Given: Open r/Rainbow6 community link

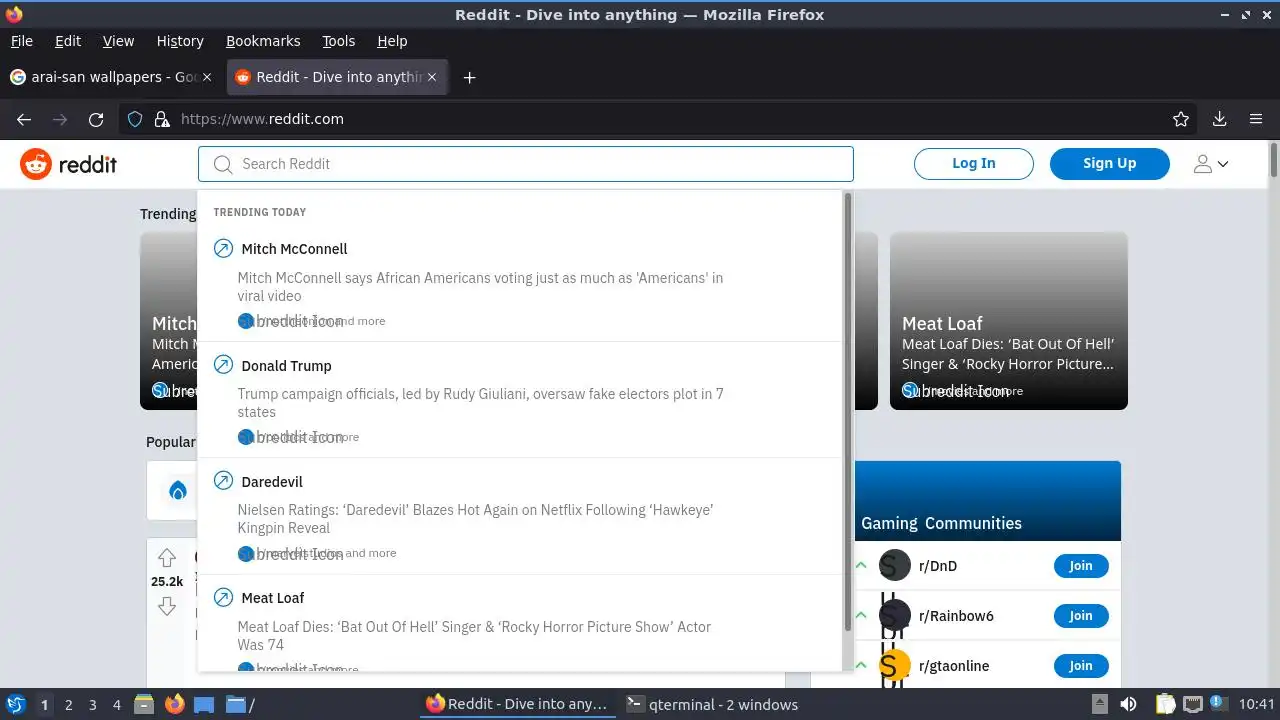Looking at the screenshot, I should pyautogui.click(x=956, y=616).
